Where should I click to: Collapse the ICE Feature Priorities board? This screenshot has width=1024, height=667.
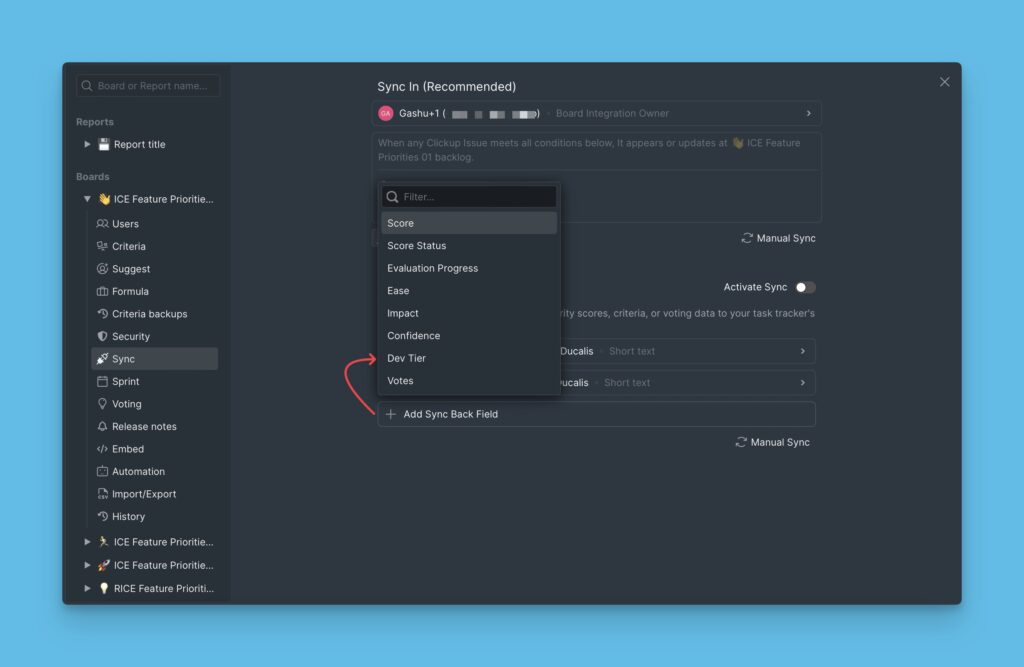coord(87,198)
